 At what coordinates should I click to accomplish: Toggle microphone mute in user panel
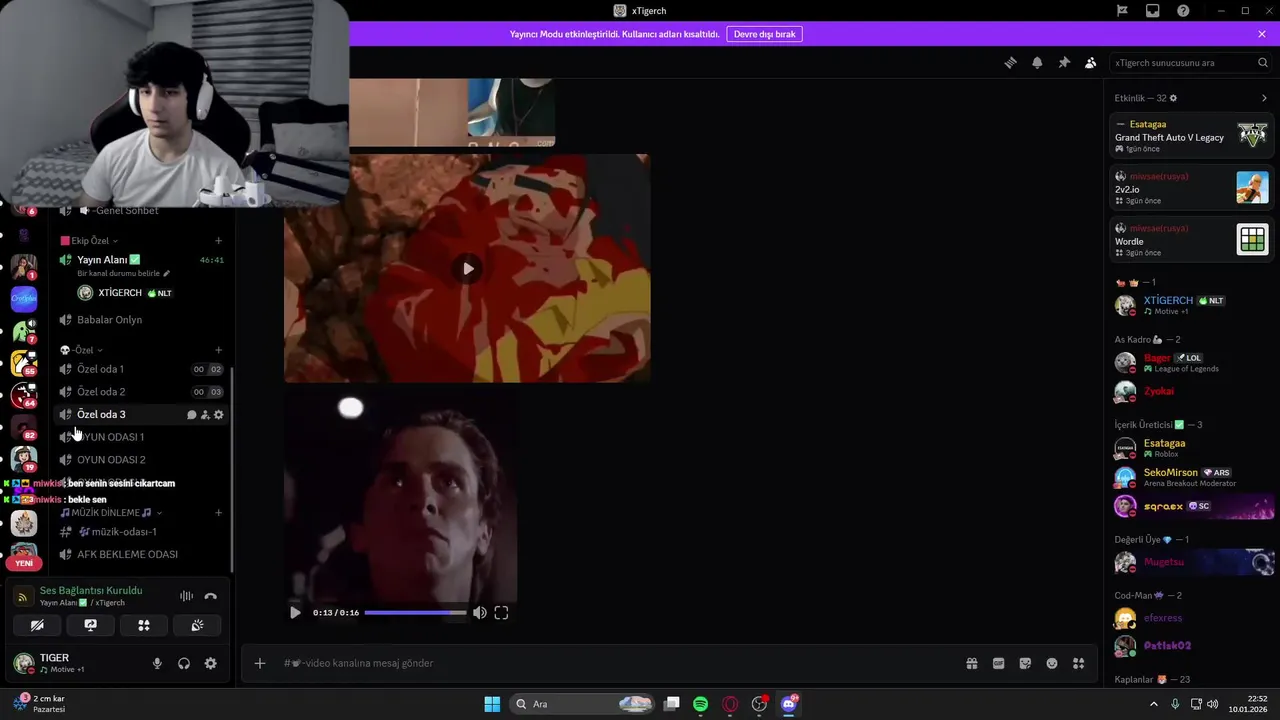tap(157, 663)
